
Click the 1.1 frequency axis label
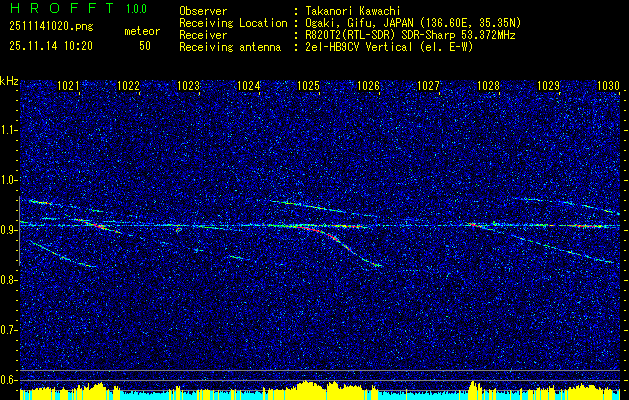tap(8, 130)
